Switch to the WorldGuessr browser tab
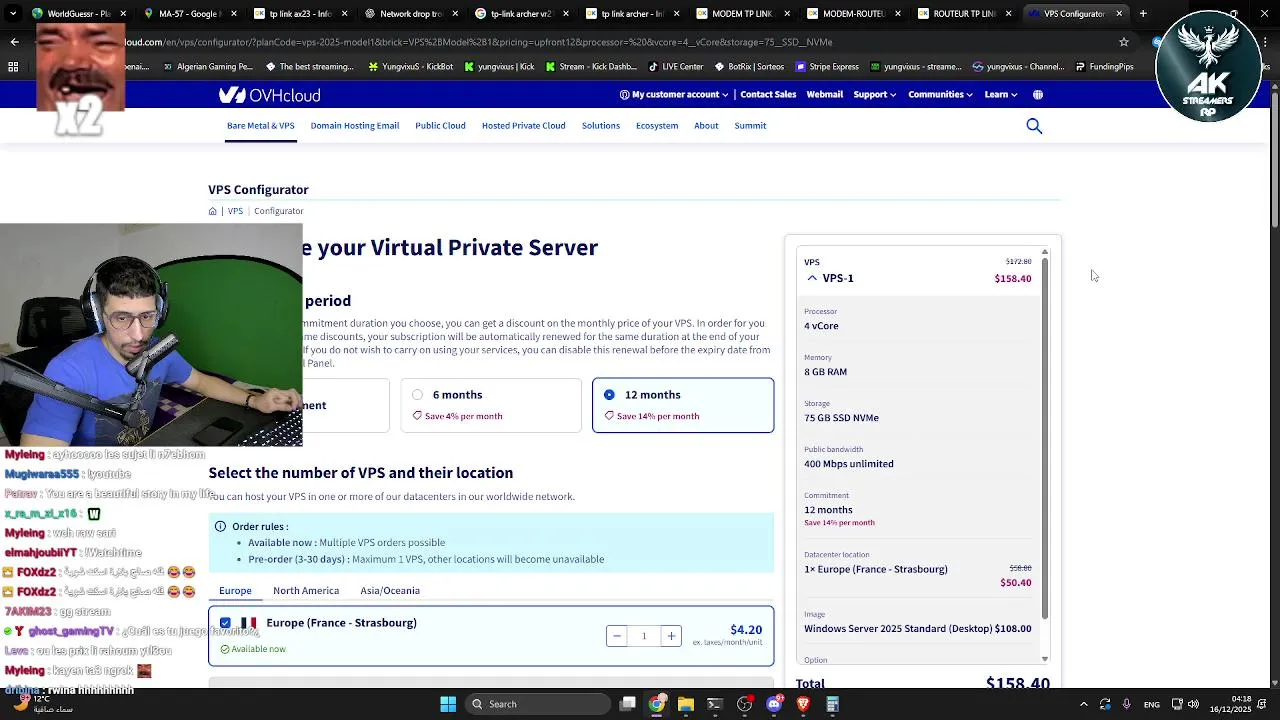 [x=77, y=14]
